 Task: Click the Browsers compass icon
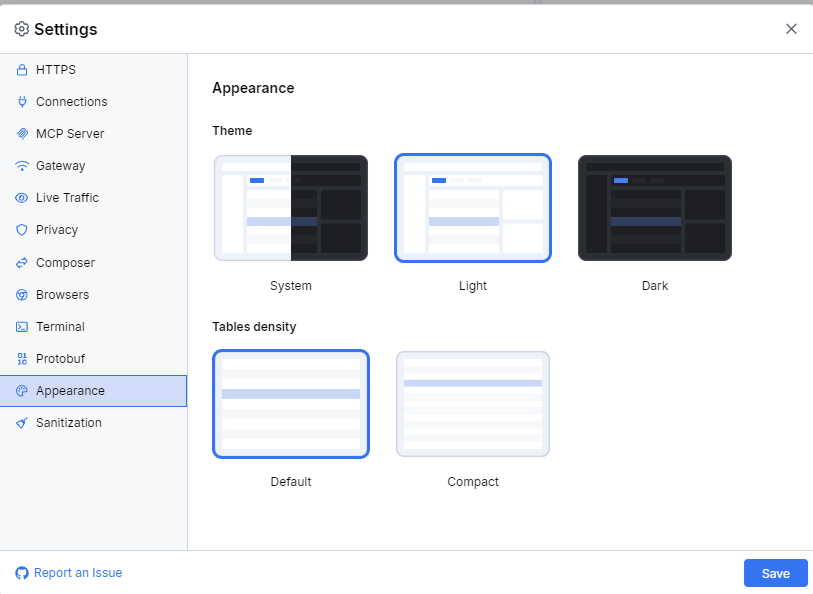coord(19,294)
